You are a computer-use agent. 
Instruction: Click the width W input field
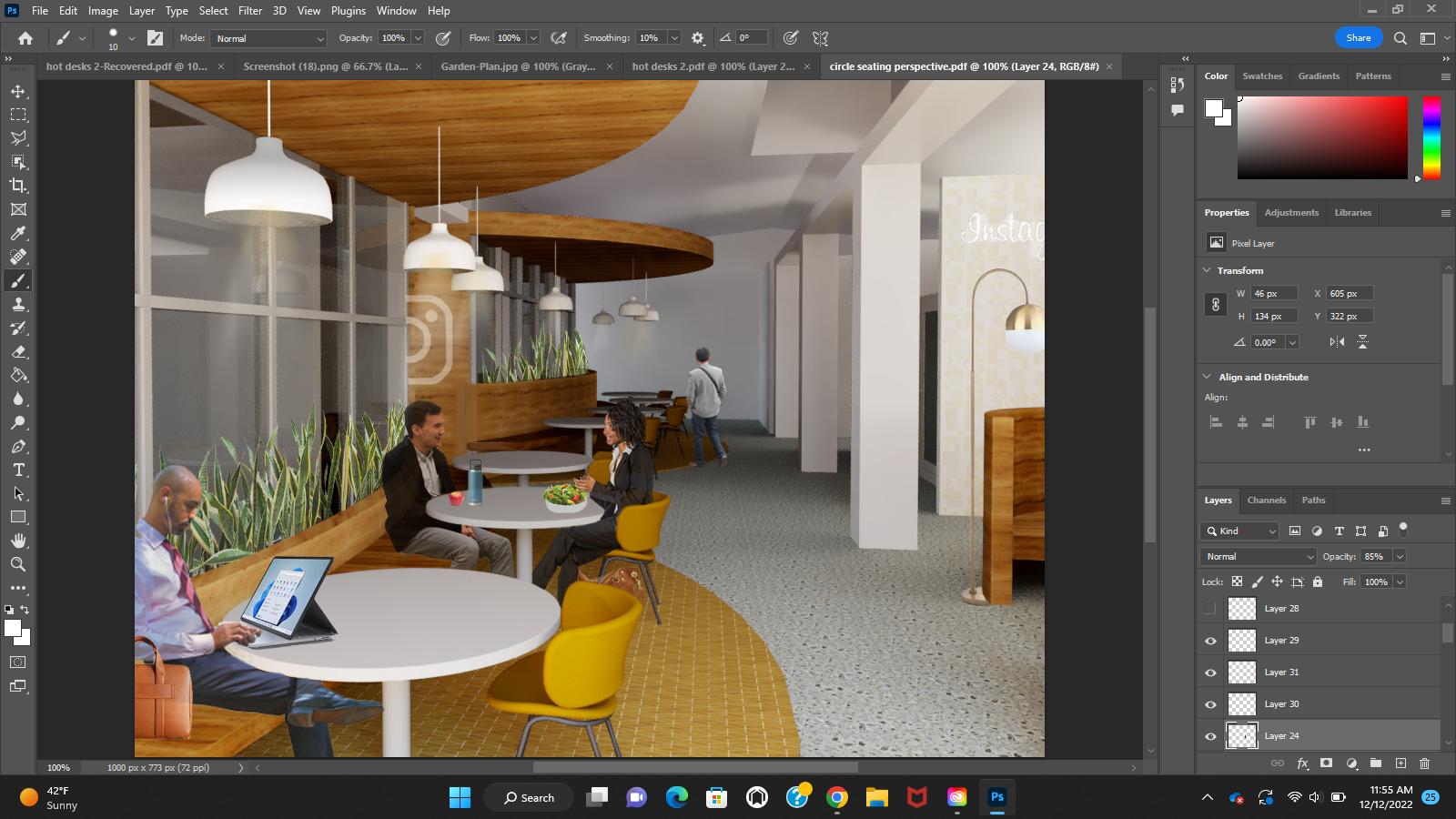point(1273,293)
